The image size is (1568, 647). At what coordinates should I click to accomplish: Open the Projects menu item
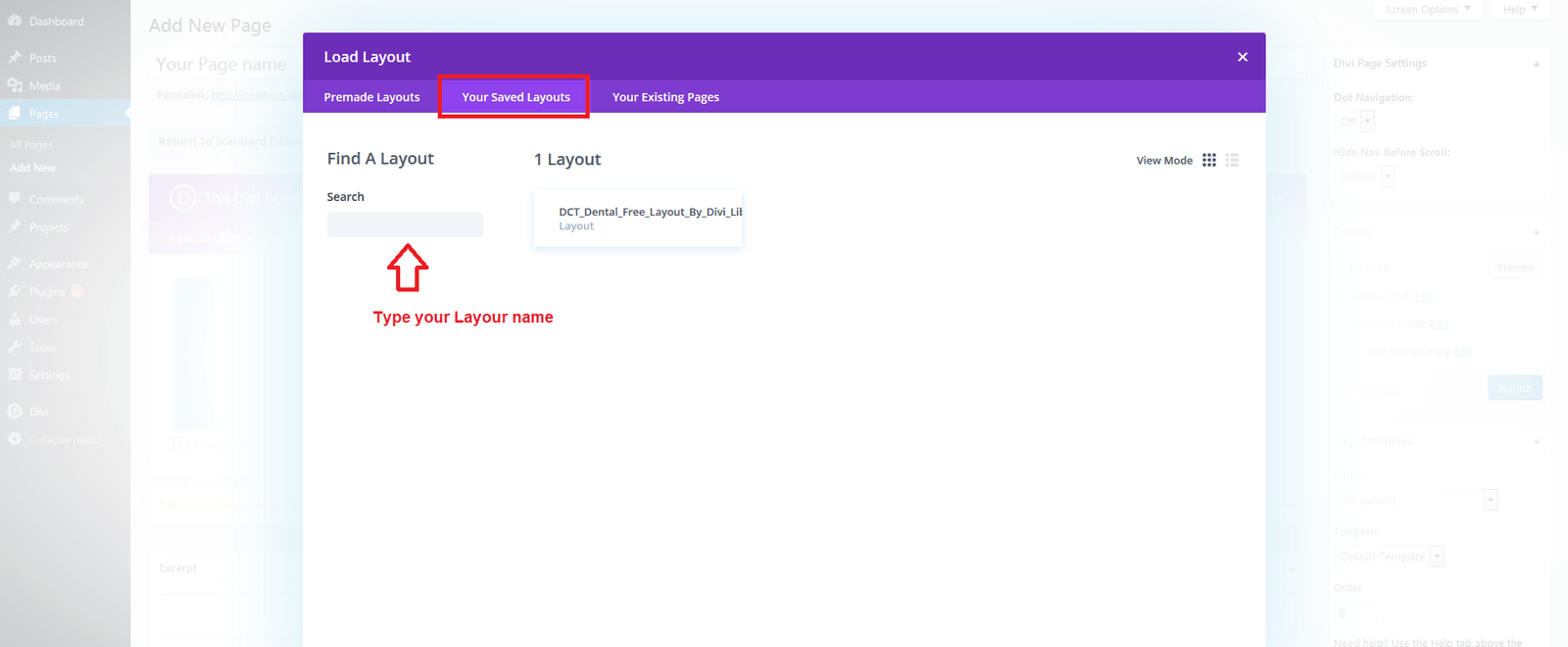point(49,227)
